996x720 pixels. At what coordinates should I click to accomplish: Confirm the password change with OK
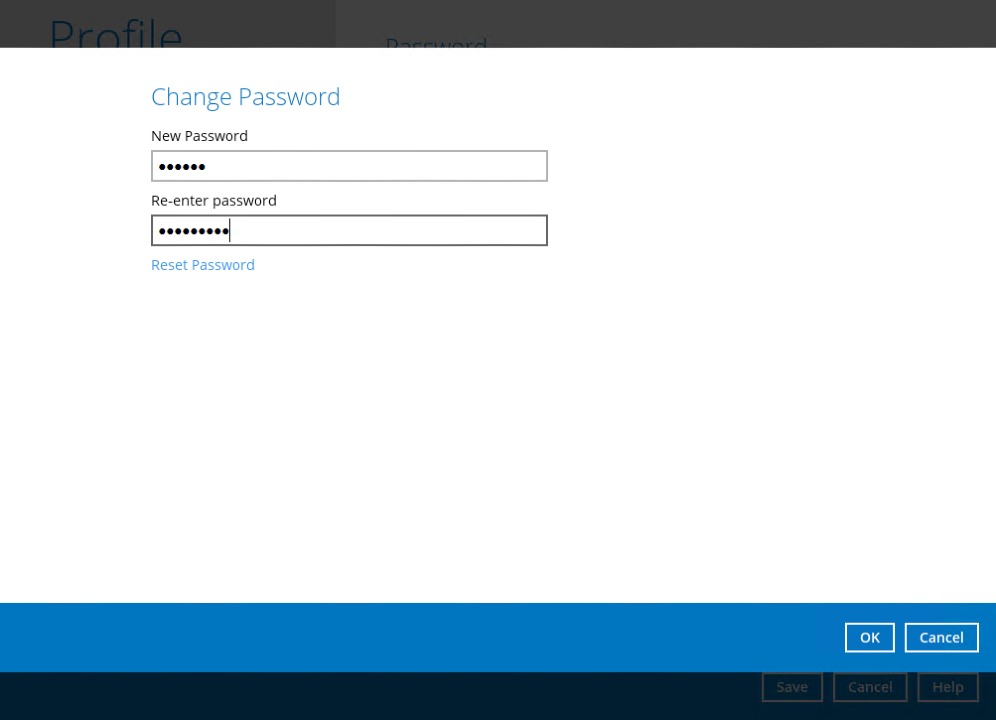click(x=869, y=637)
